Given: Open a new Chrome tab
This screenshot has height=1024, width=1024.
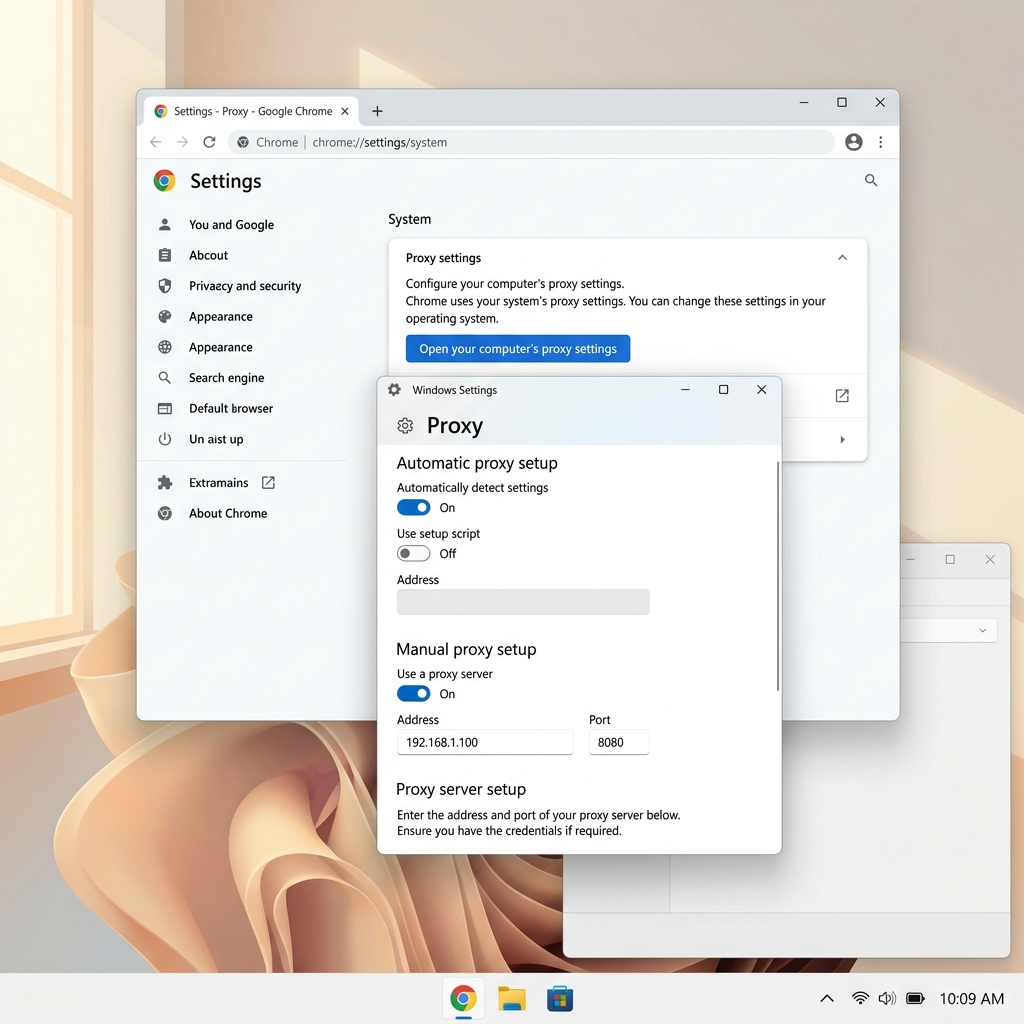Looking at the screenshot, I should click(377, 111).
